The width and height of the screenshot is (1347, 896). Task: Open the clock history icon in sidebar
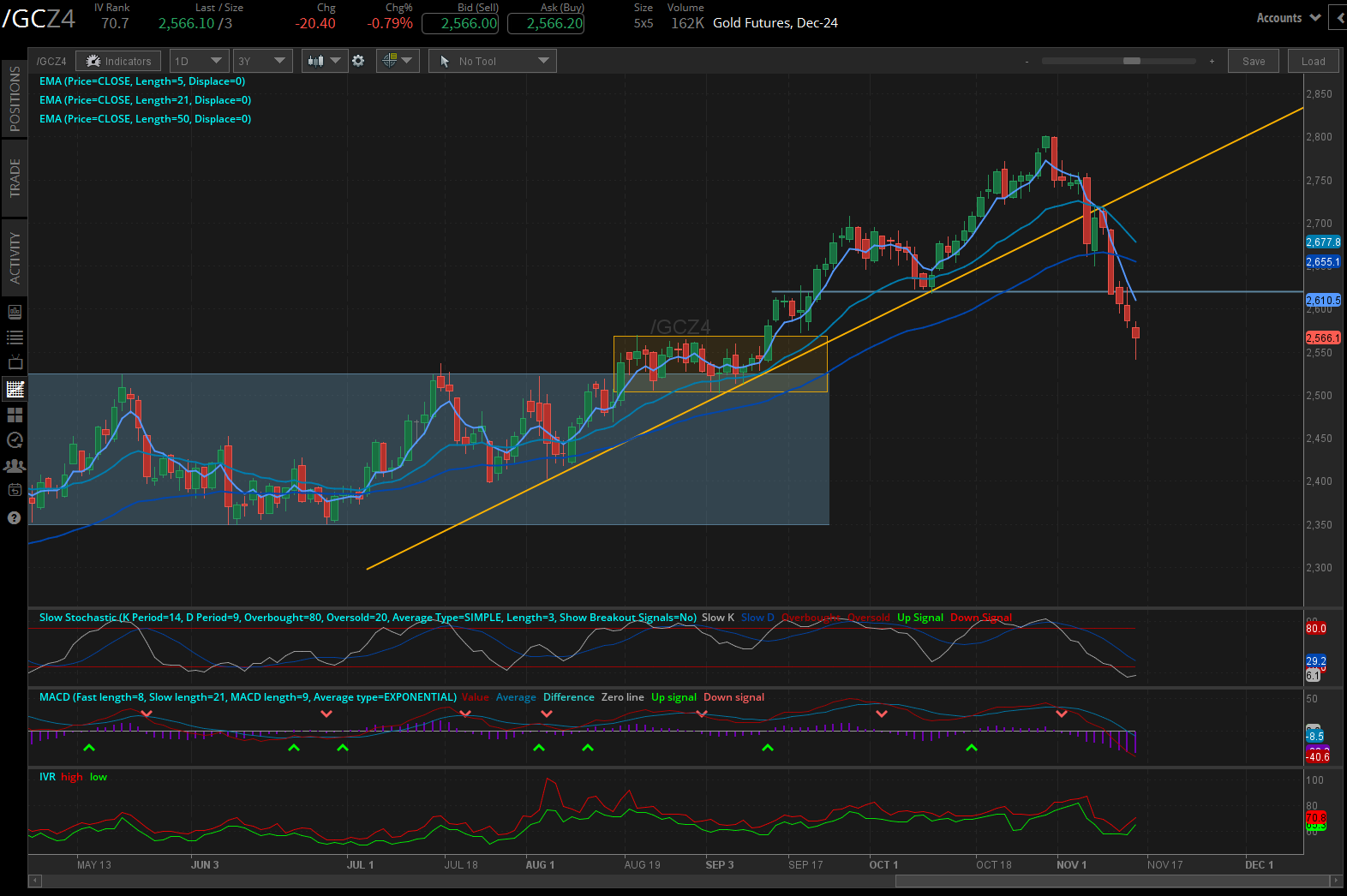point(15,440)
